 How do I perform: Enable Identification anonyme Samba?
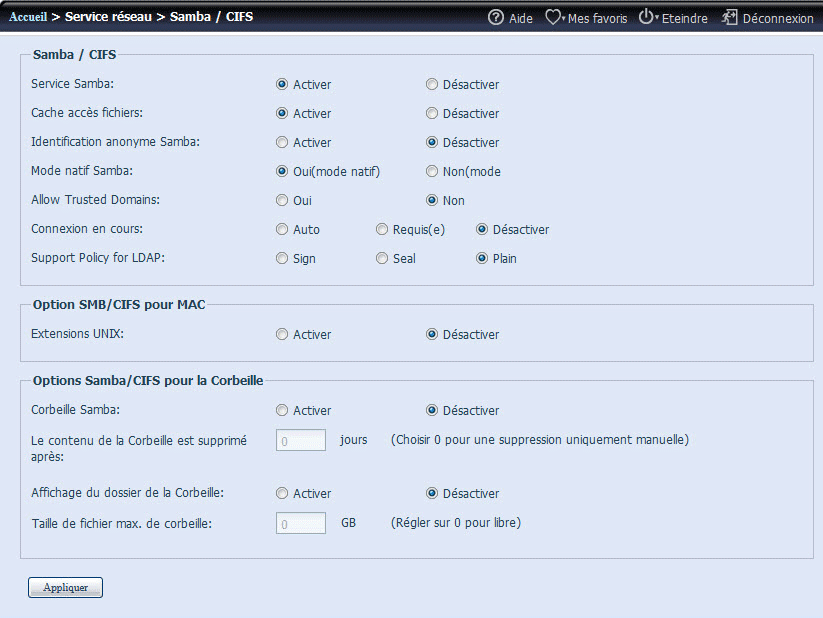[282, 143]
